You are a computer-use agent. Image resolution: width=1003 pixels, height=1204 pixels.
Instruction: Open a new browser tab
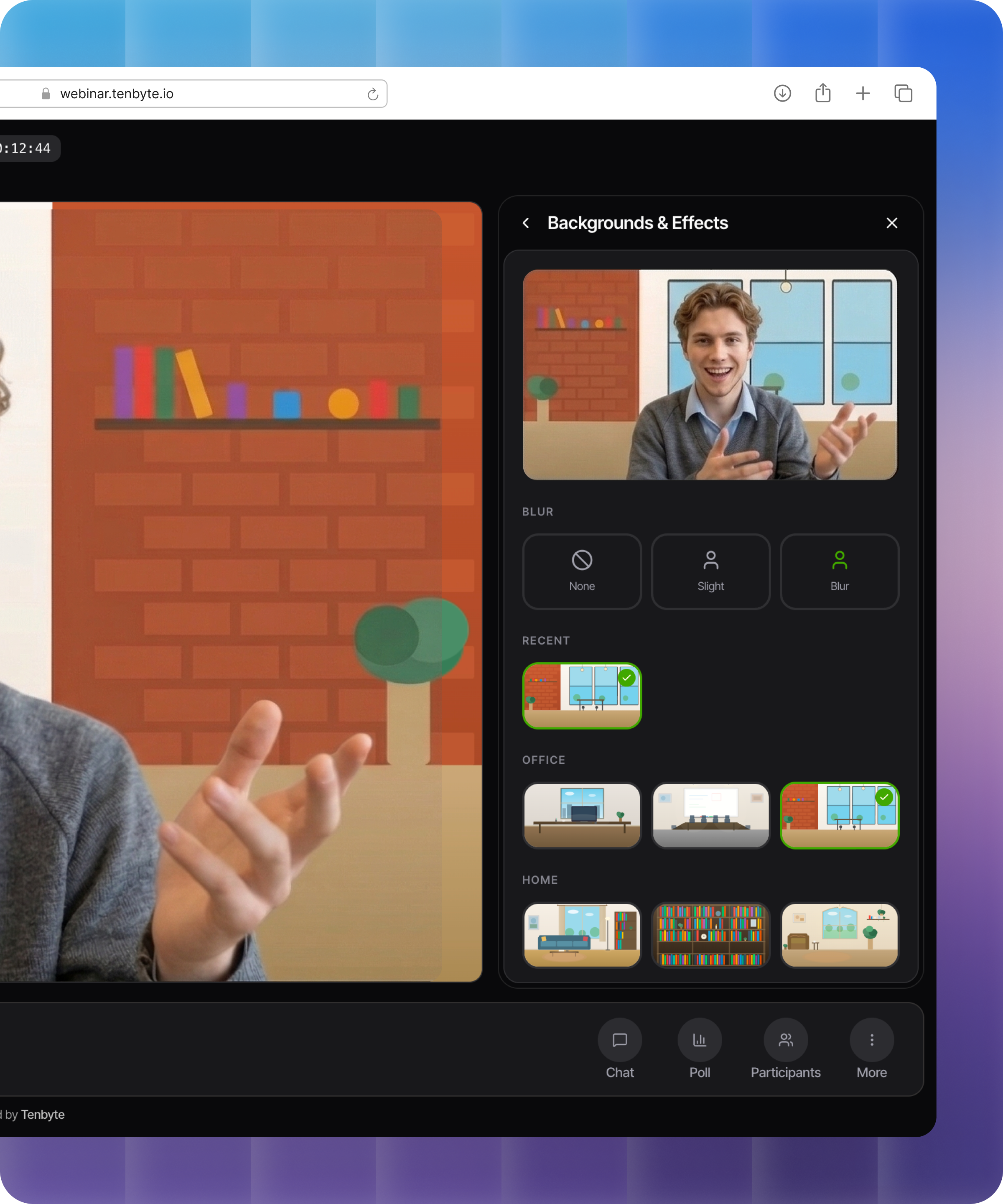[863, 93]
